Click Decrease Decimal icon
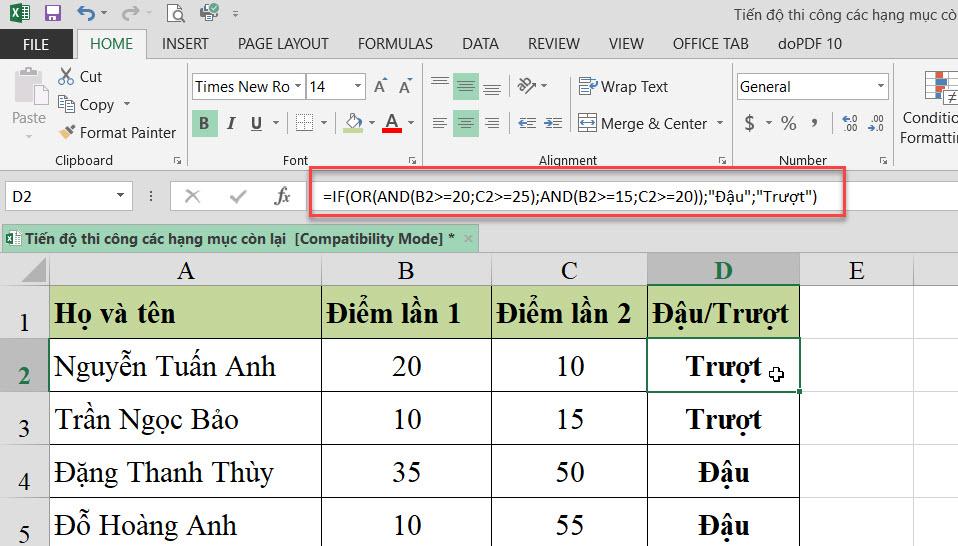The width and height of the screenshot is (958, 546). pyautogui.click(x=876, y=123)
